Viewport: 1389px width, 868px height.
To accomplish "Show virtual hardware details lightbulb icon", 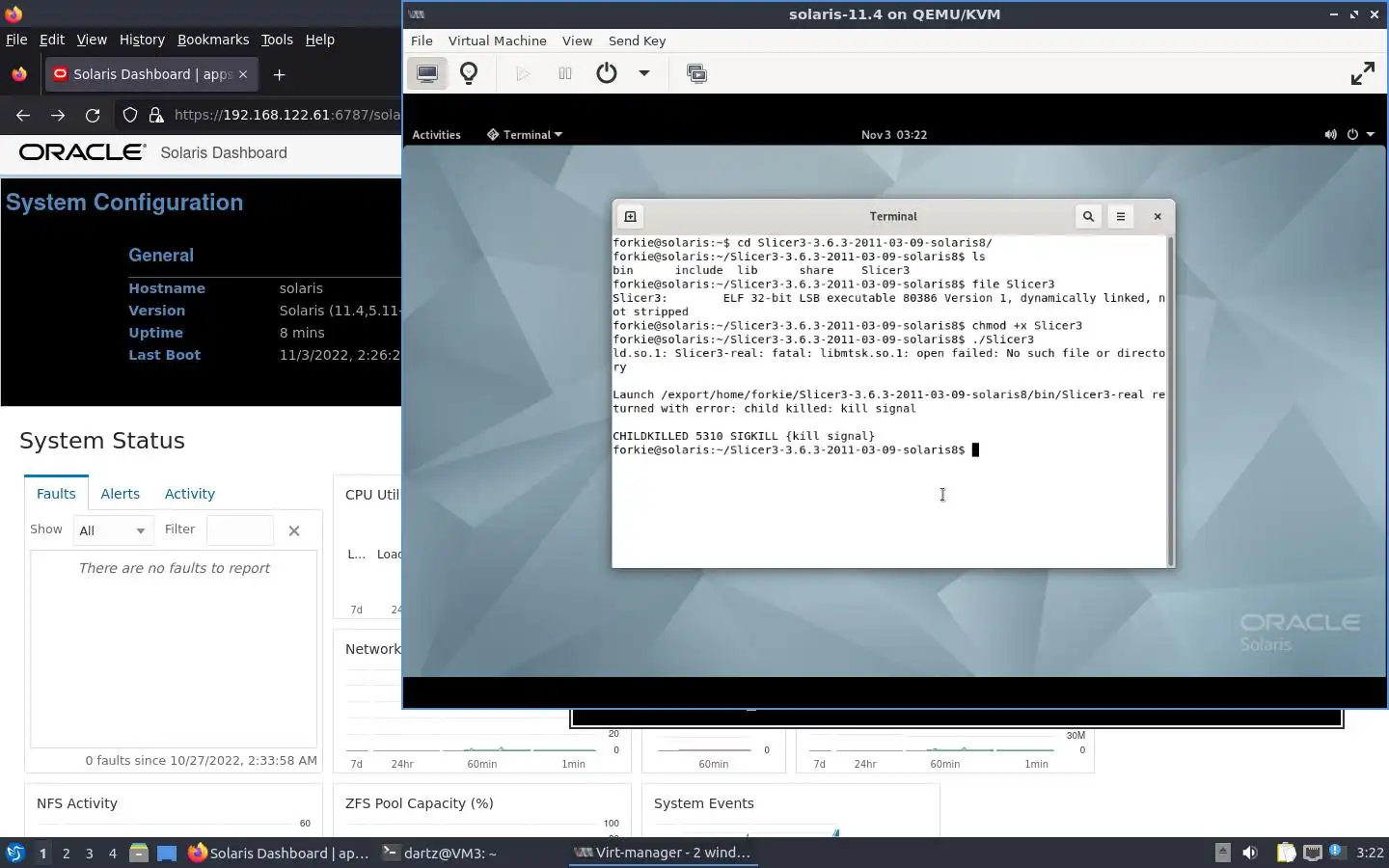I will point(469,73).
